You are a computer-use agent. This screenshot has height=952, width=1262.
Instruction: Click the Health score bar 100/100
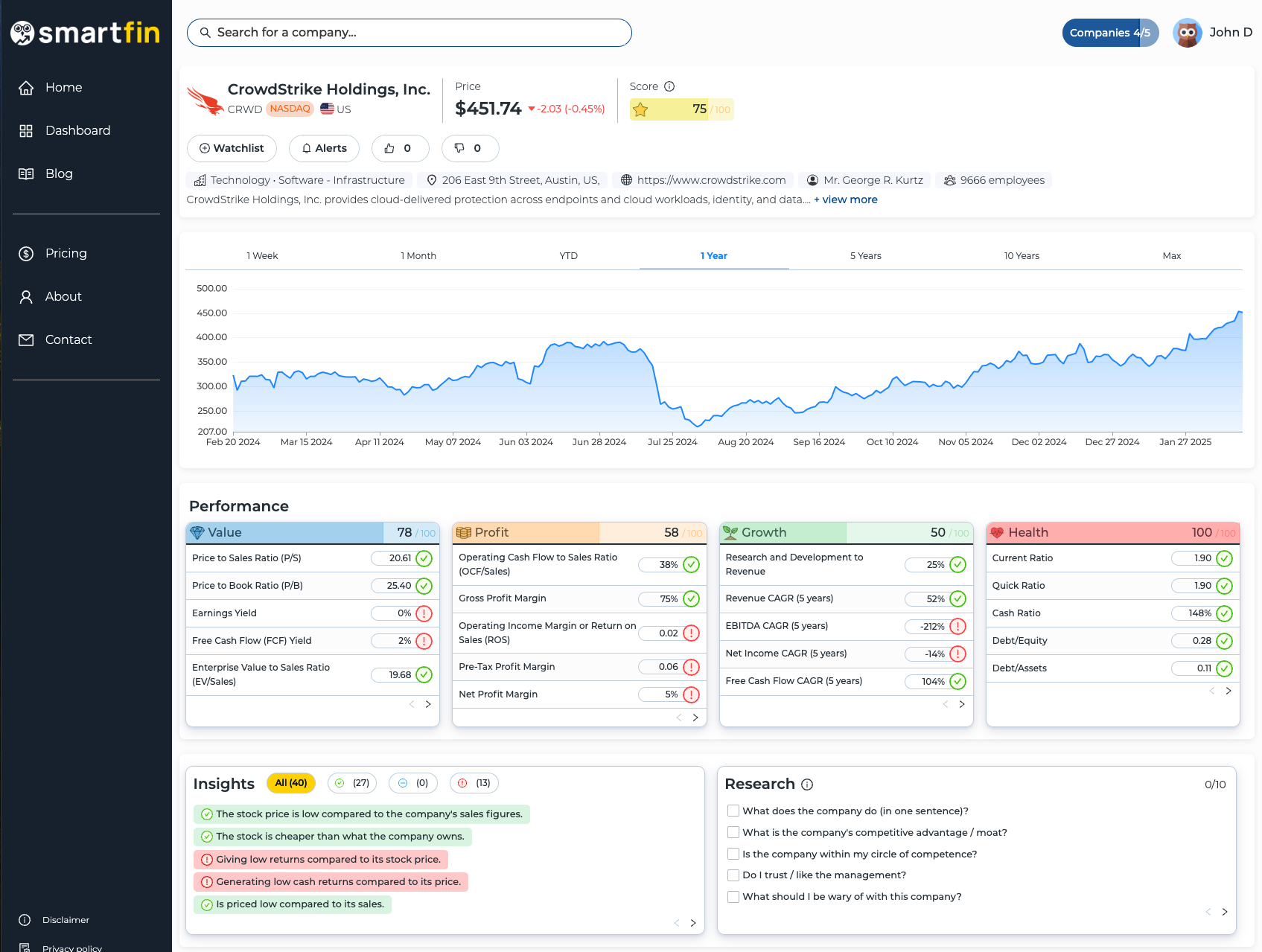coord(1113,533)
